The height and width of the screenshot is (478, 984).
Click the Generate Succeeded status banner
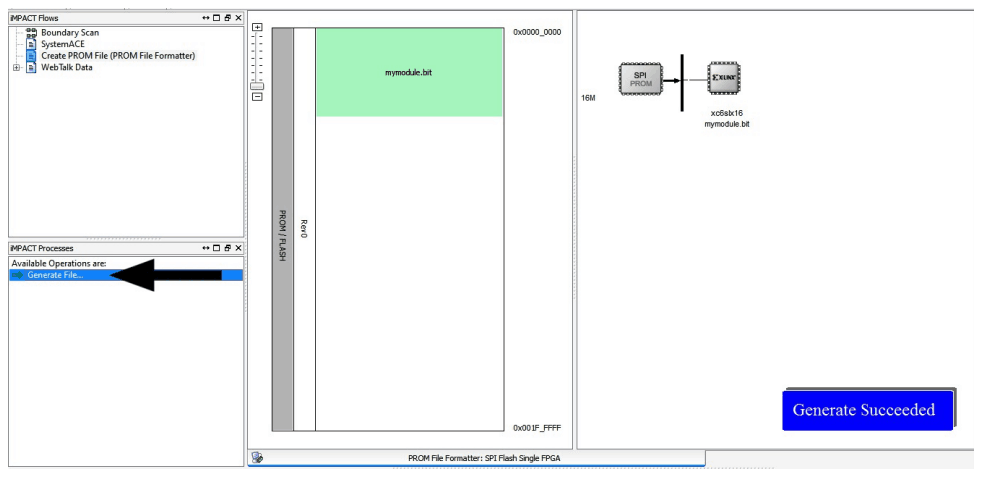pos(864,410)
